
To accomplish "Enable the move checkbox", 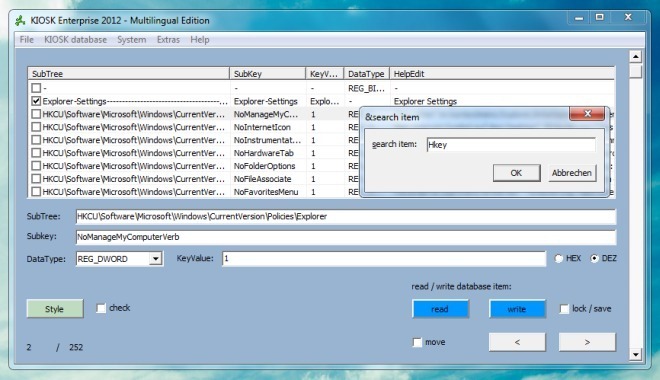I will click(417, 342).
